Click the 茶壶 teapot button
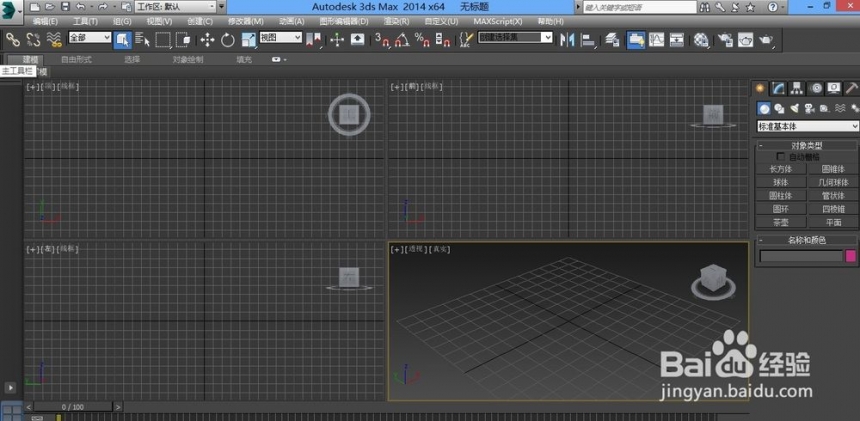 [x=781, y=223]
